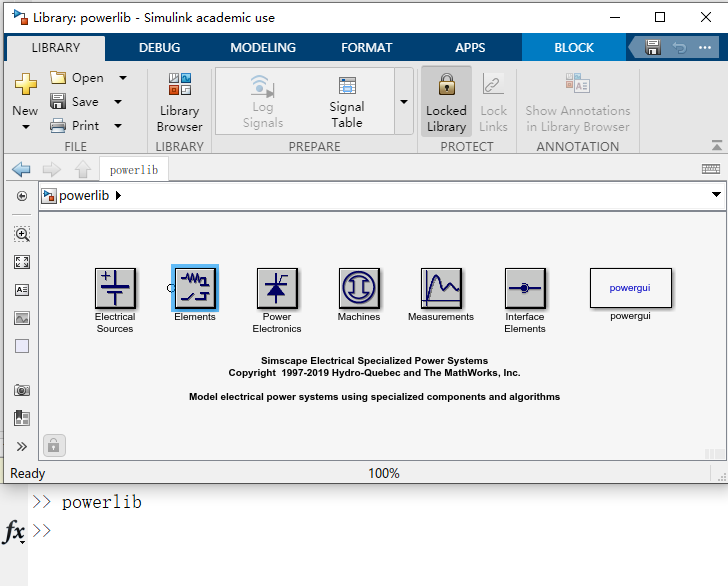Click the Ready status text

[x=28, y=473]
